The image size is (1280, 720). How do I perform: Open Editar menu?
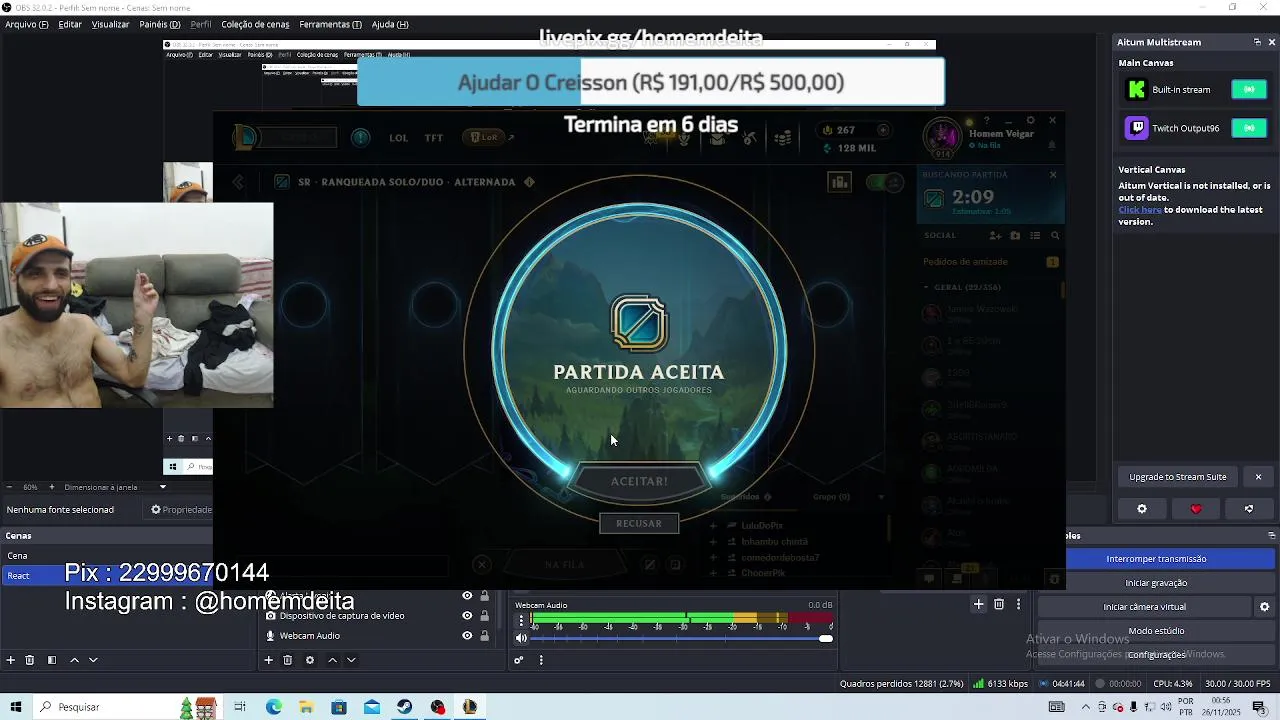click(70, 24)
